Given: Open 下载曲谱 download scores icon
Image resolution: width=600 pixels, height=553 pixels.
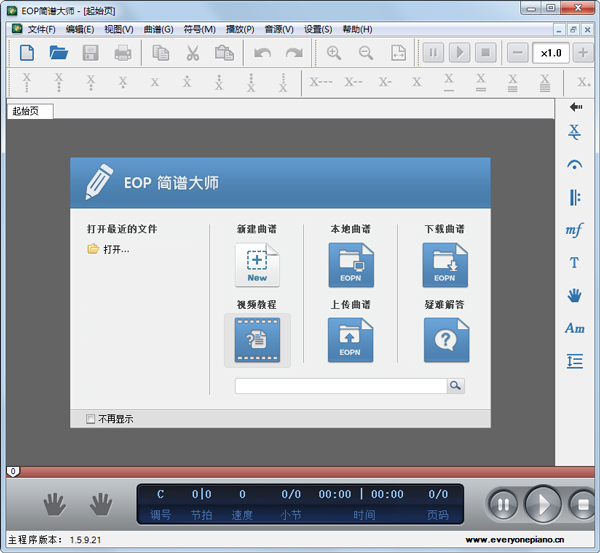Looking at the screenshot, I should tap(445, 265).
